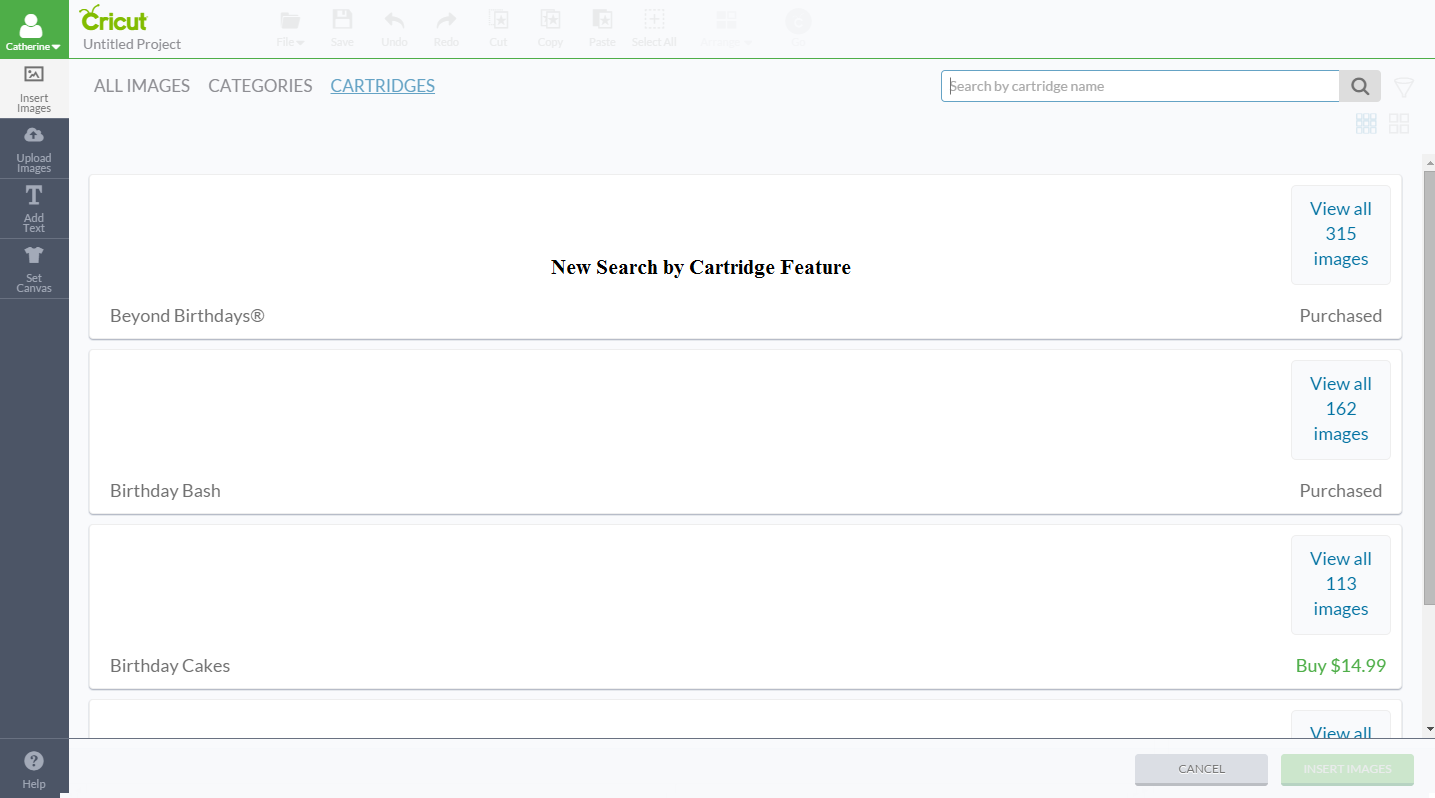Click the Beyond Birthdays cartridge name
Screen dimensions: 1435x798
(x=187, y=316)
